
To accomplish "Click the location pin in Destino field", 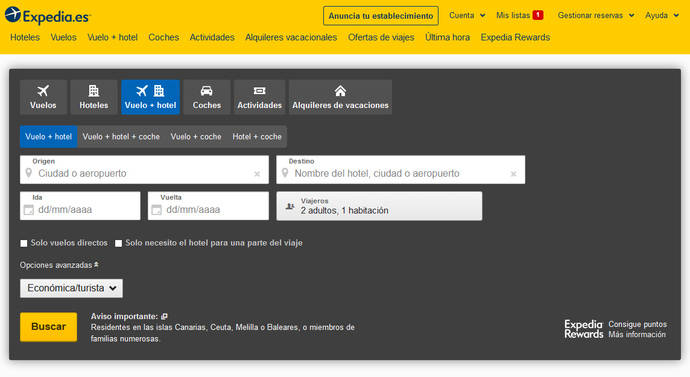I will (285, 173).
